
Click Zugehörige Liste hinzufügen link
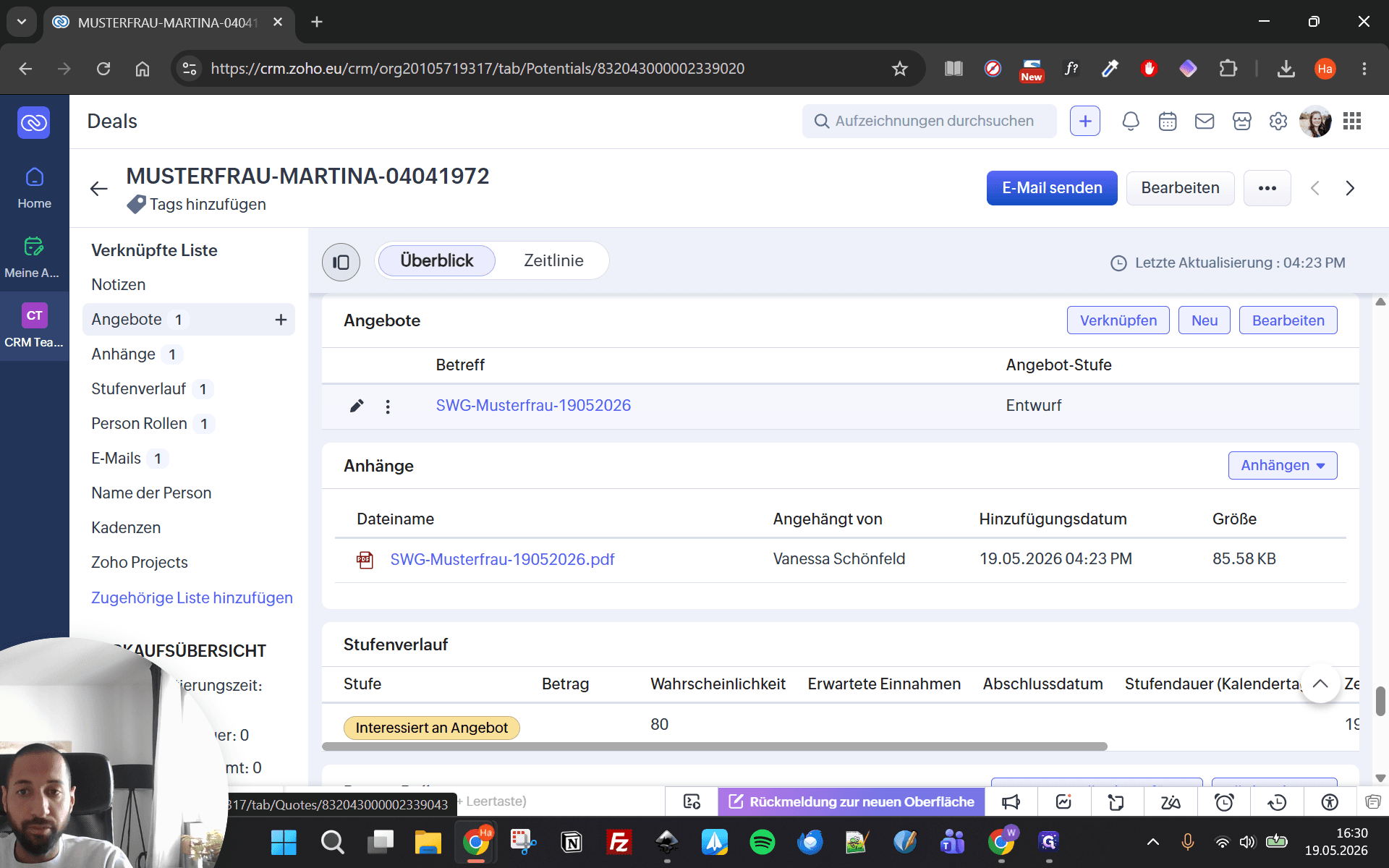192,598
